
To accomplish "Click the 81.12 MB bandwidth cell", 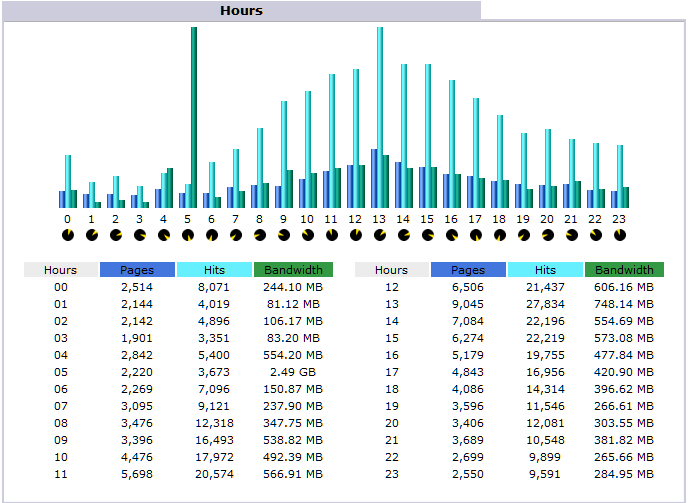I will coord(293,304).
